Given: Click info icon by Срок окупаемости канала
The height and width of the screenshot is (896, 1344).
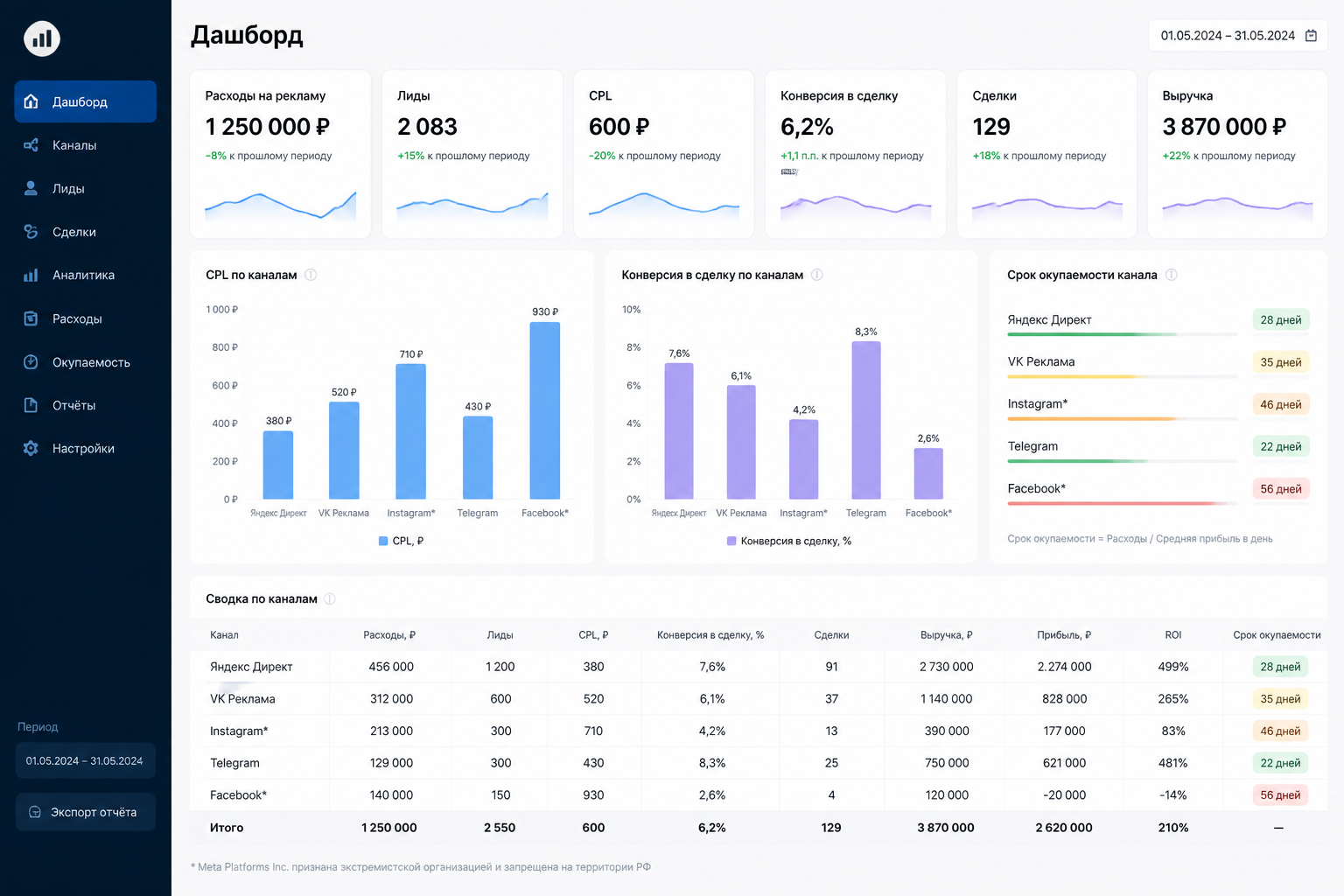Looking at the screenshot, I should pyautogui.click(x=1172, y=275).
